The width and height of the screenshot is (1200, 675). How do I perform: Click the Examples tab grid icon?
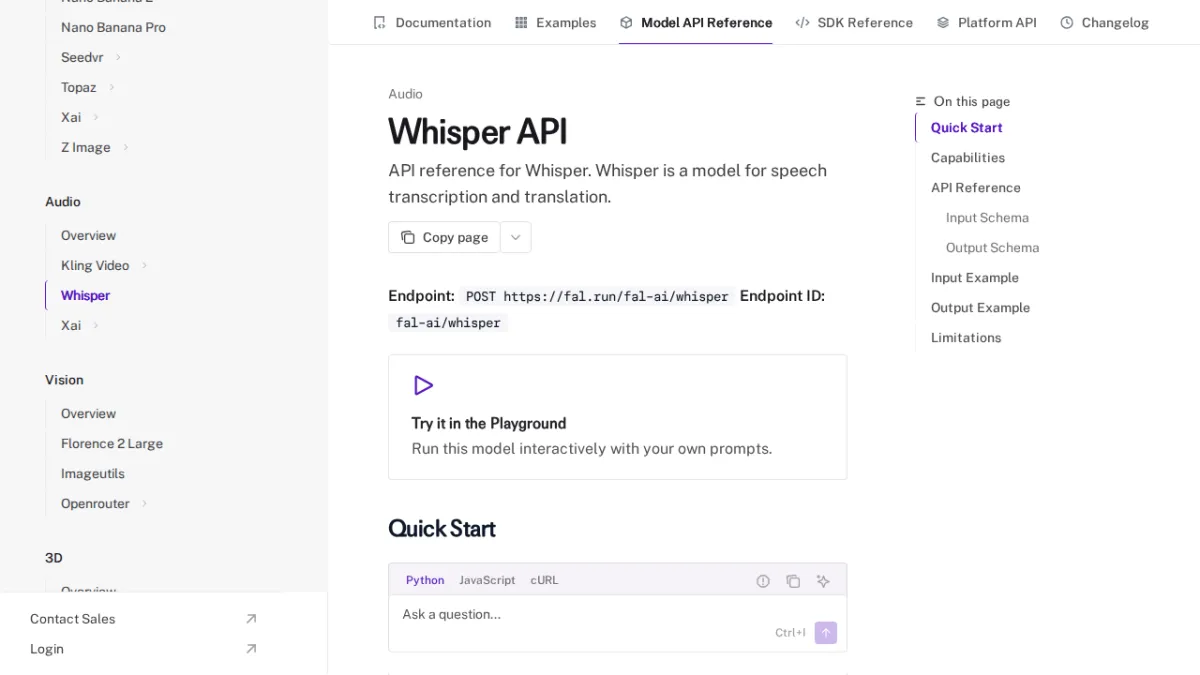pyautogui.click(x=521, y=22)
